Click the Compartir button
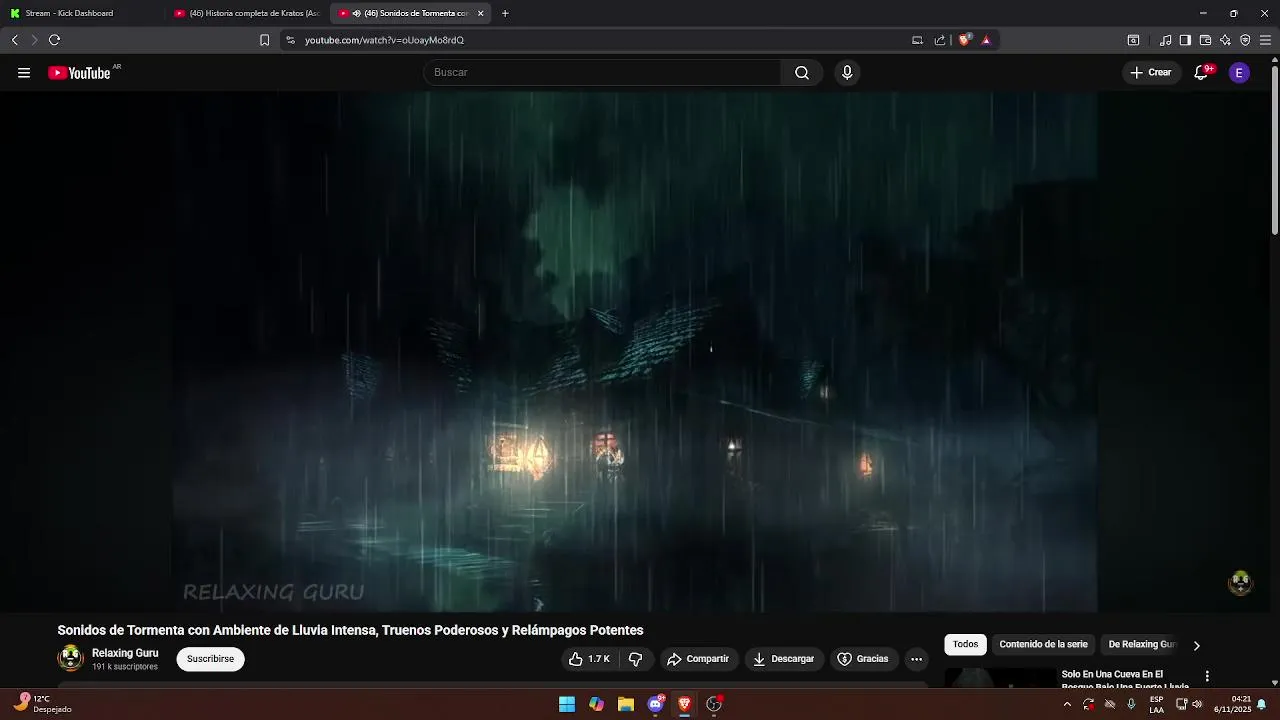Viewport: 1280px width, 720px height. pos(698,659)
